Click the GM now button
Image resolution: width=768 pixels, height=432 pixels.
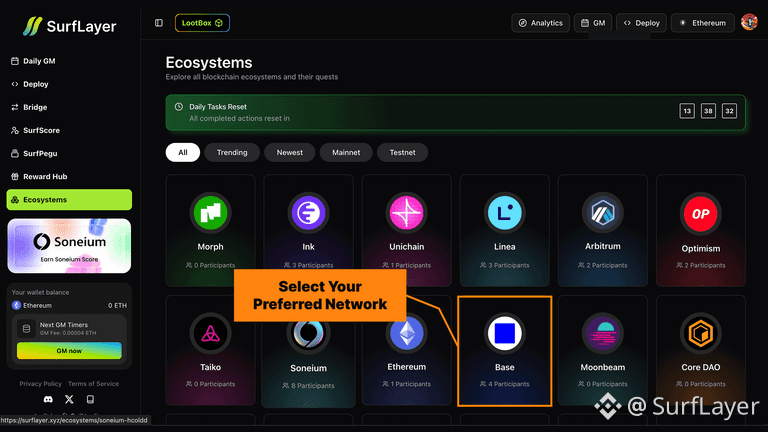click(69, 351)
